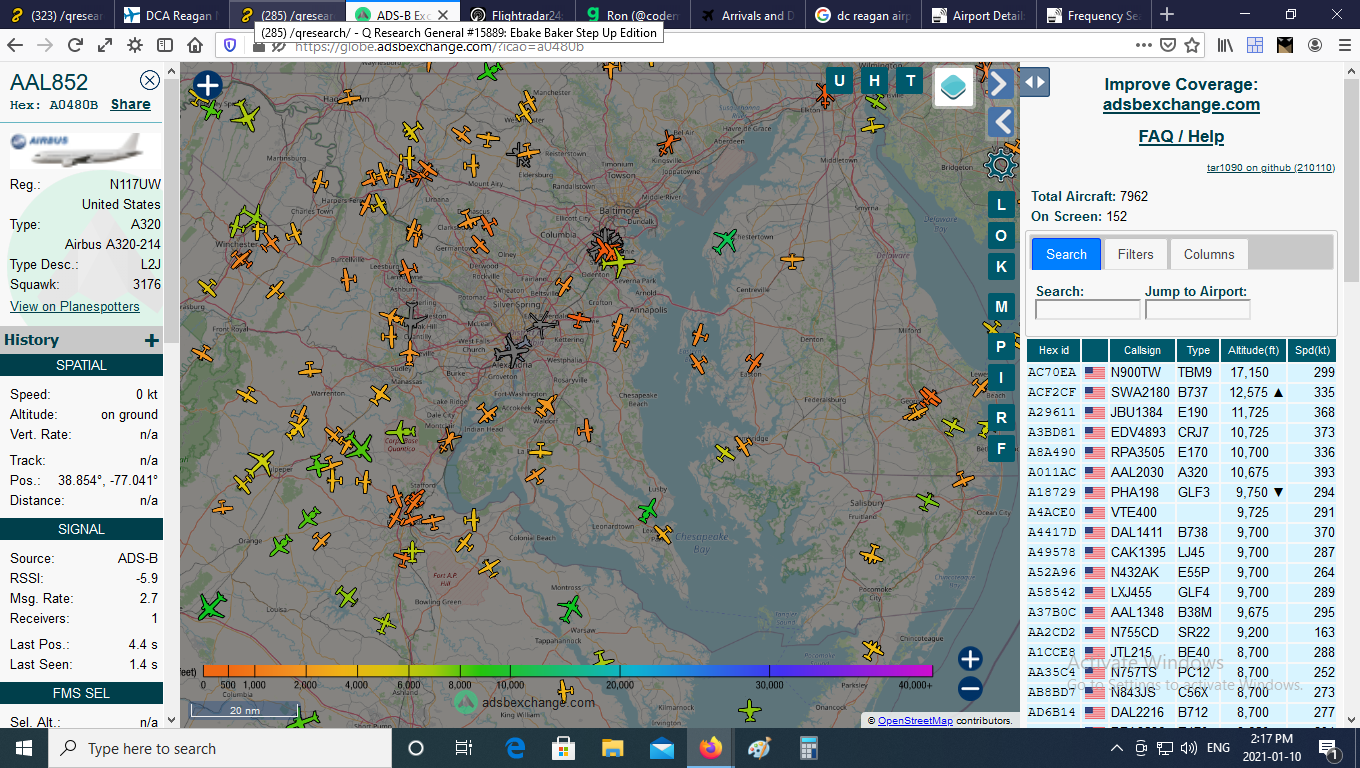Close the ADS-B Exchange browser tab

point(445,16)
